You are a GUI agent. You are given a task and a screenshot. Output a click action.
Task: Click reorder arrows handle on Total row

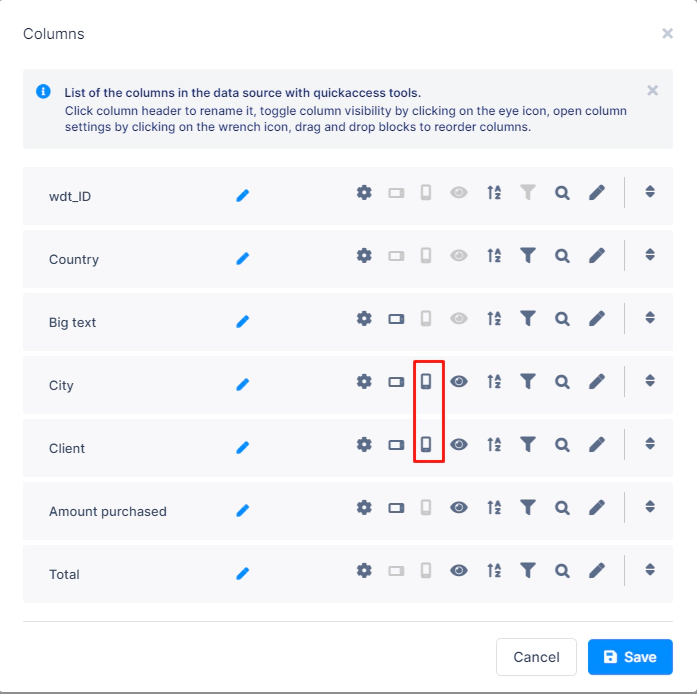point(650,570)
